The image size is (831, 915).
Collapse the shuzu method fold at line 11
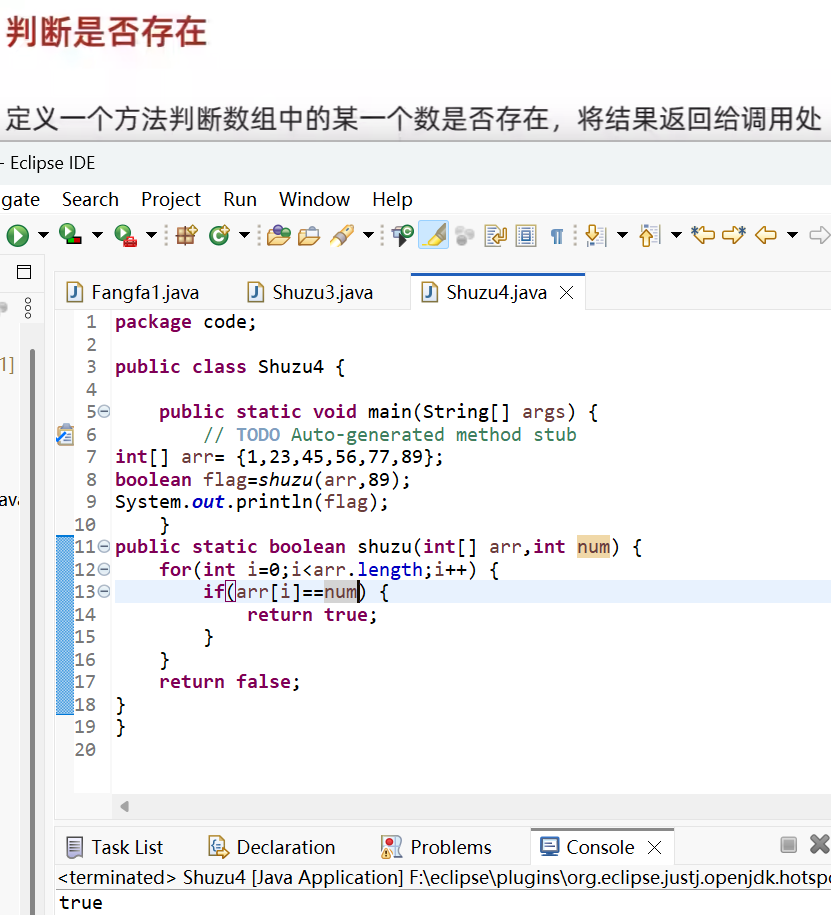click(104, 546)
